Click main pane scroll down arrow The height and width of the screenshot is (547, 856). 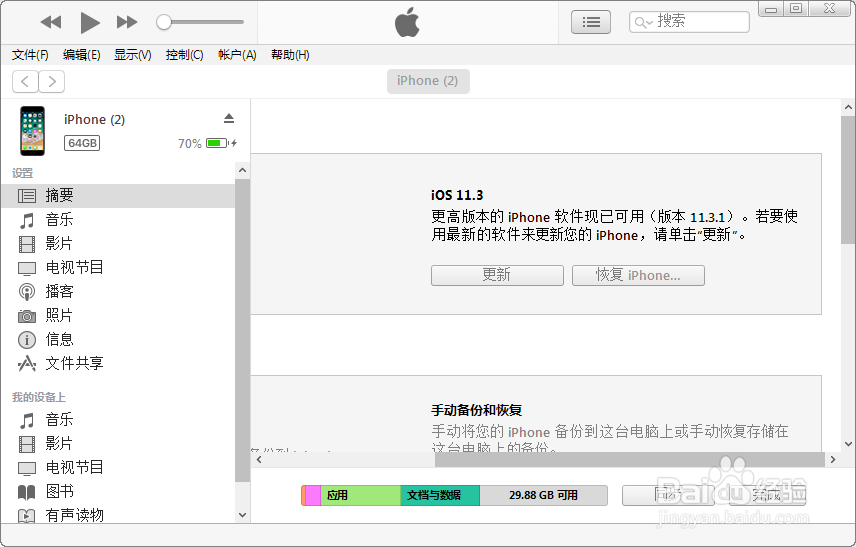[x=848, y=444]
